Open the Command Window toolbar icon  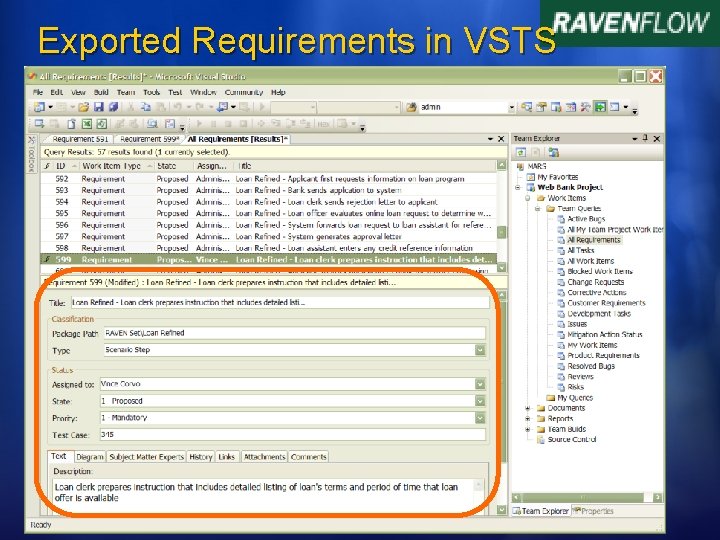(x=614, y=107)
